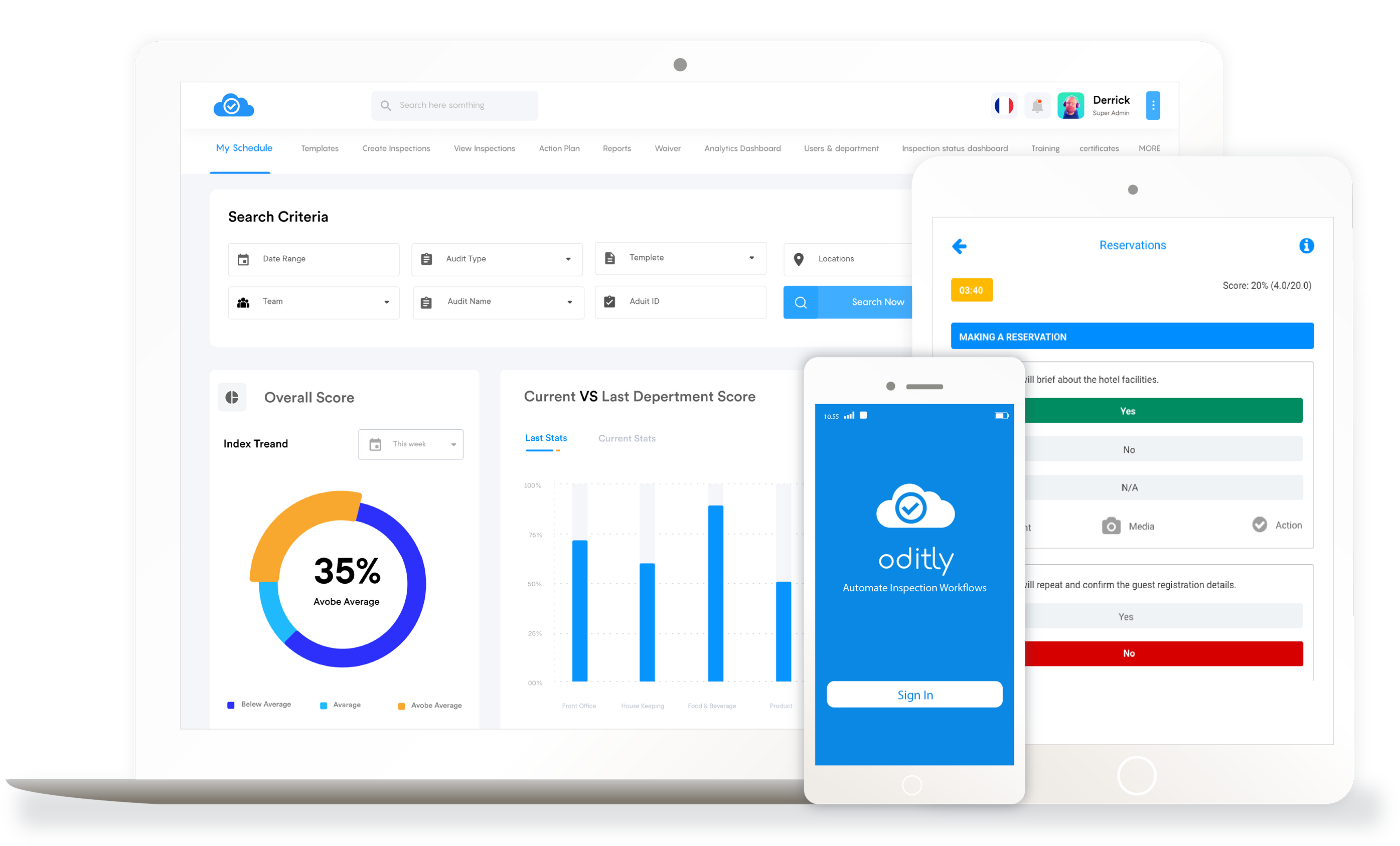Click the Locations field
This screenshot has height=846, width=1400.
coord(848,260)
